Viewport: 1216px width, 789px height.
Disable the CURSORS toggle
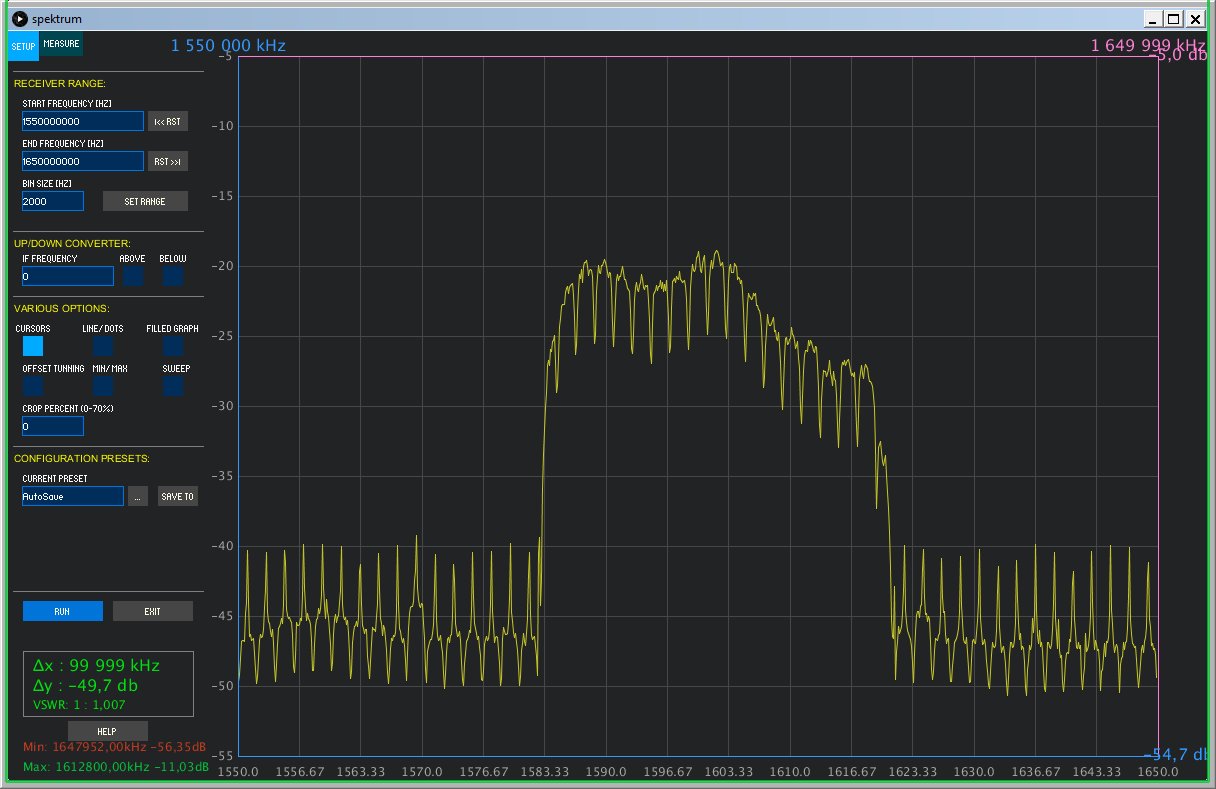tap(33, 346)
